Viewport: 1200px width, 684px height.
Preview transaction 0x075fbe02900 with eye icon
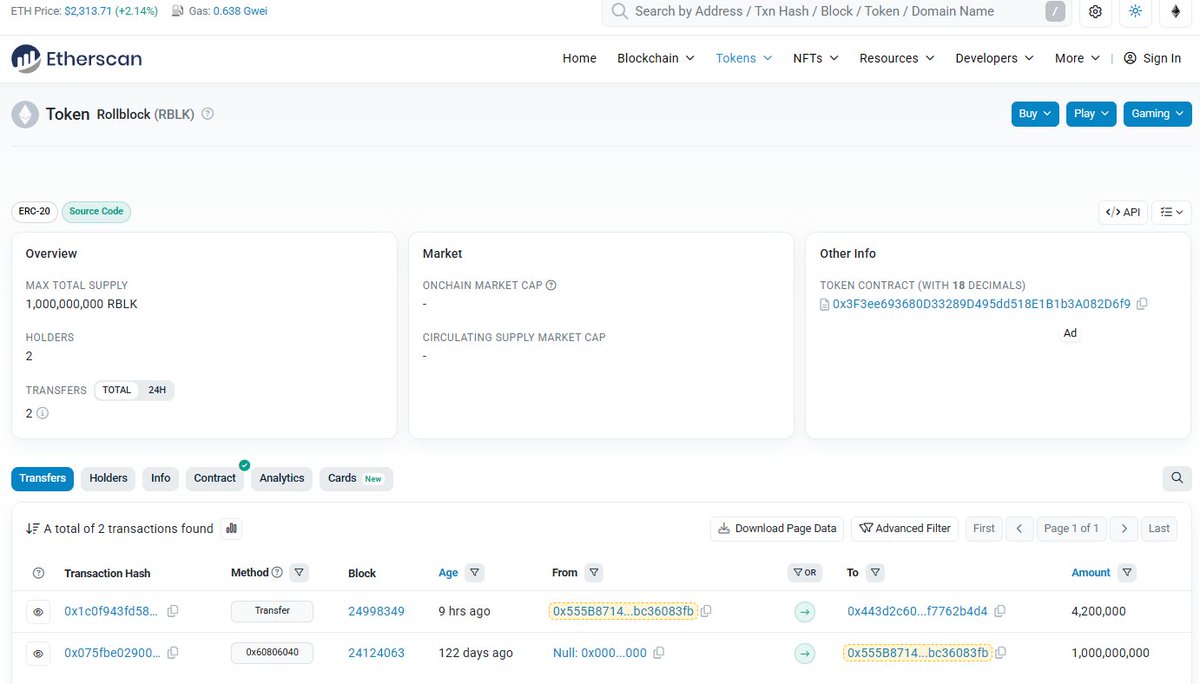(x=39, y=653)
